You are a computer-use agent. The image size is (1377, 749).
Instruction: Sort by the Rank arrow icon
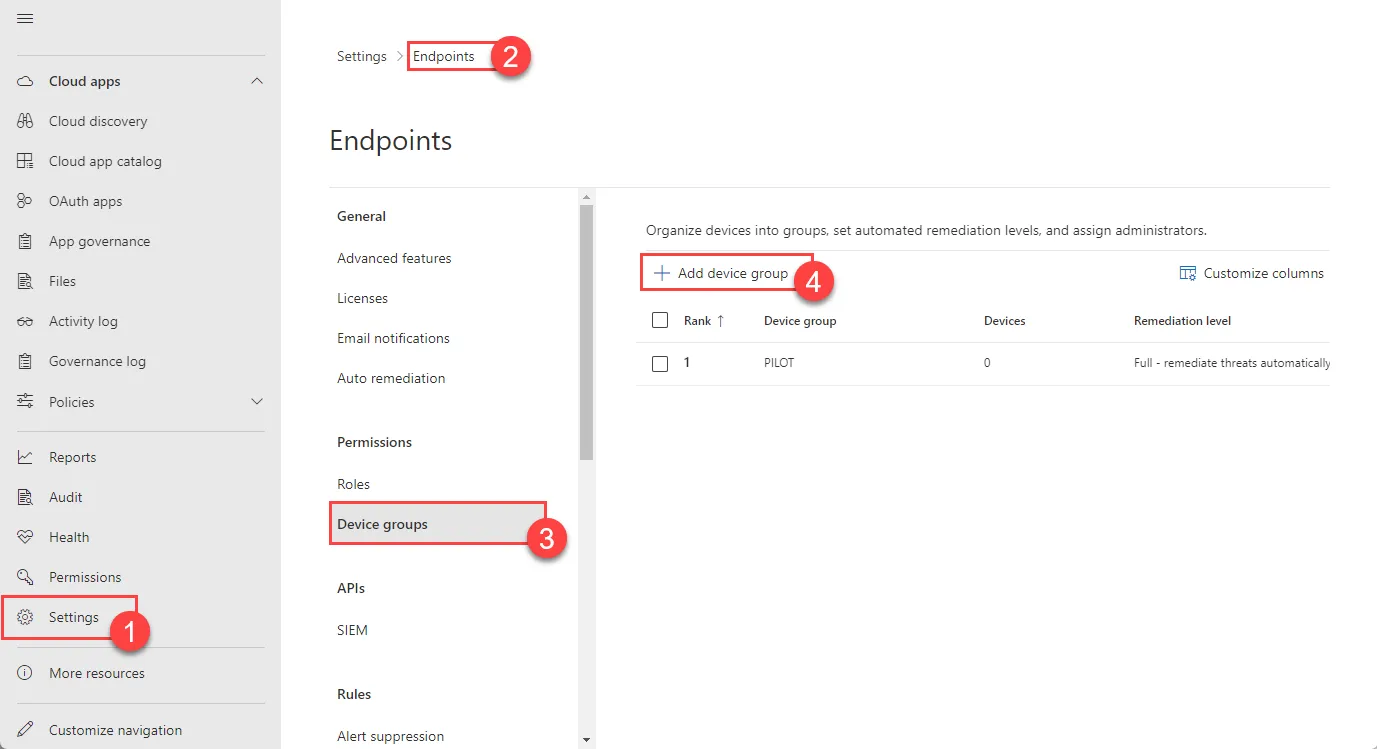(x=720, y=321)
